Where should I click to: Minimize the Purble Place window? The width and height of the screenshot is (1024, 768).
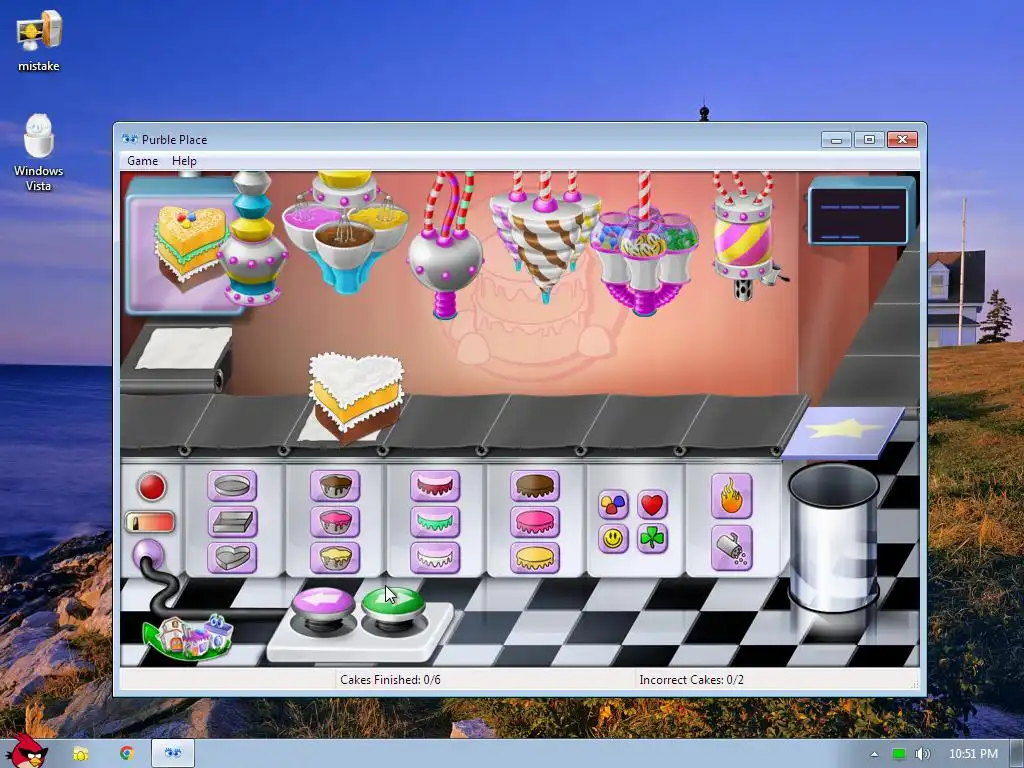[836, 140]
